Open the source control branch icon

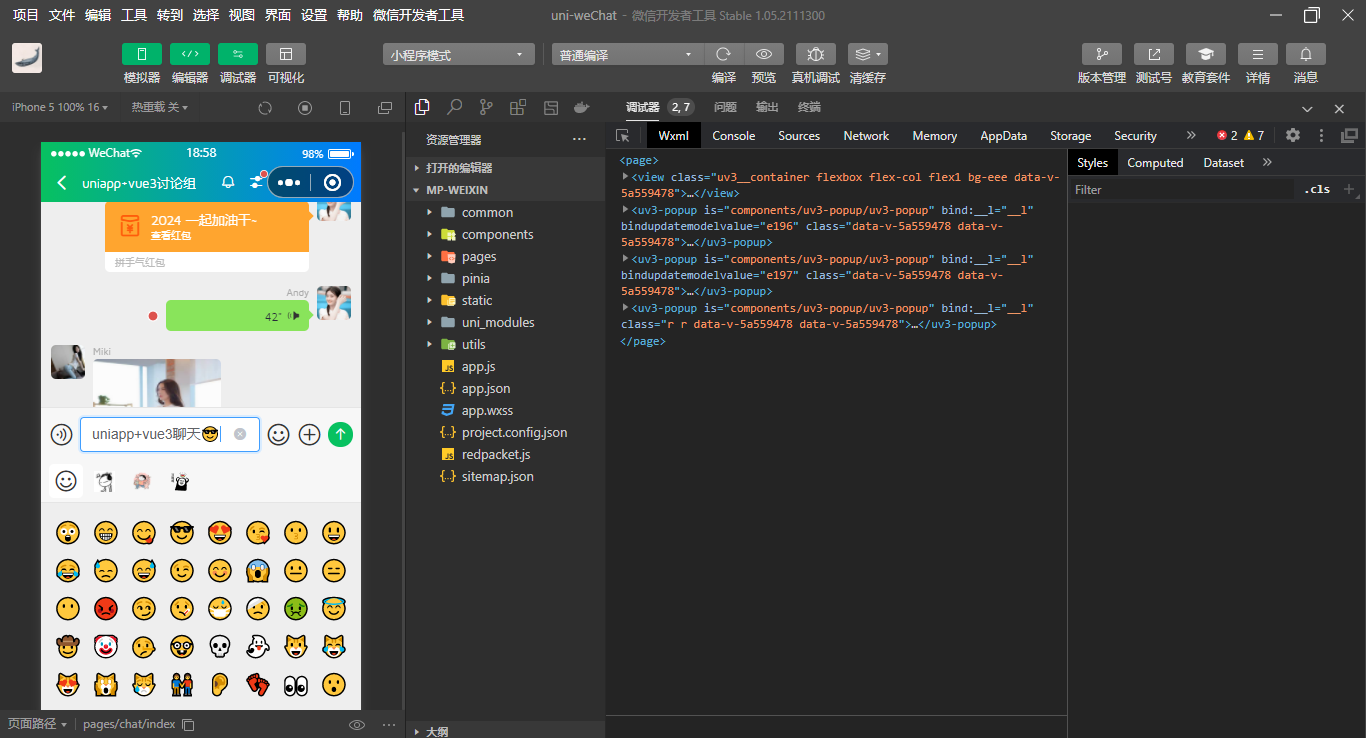(486, 107)
